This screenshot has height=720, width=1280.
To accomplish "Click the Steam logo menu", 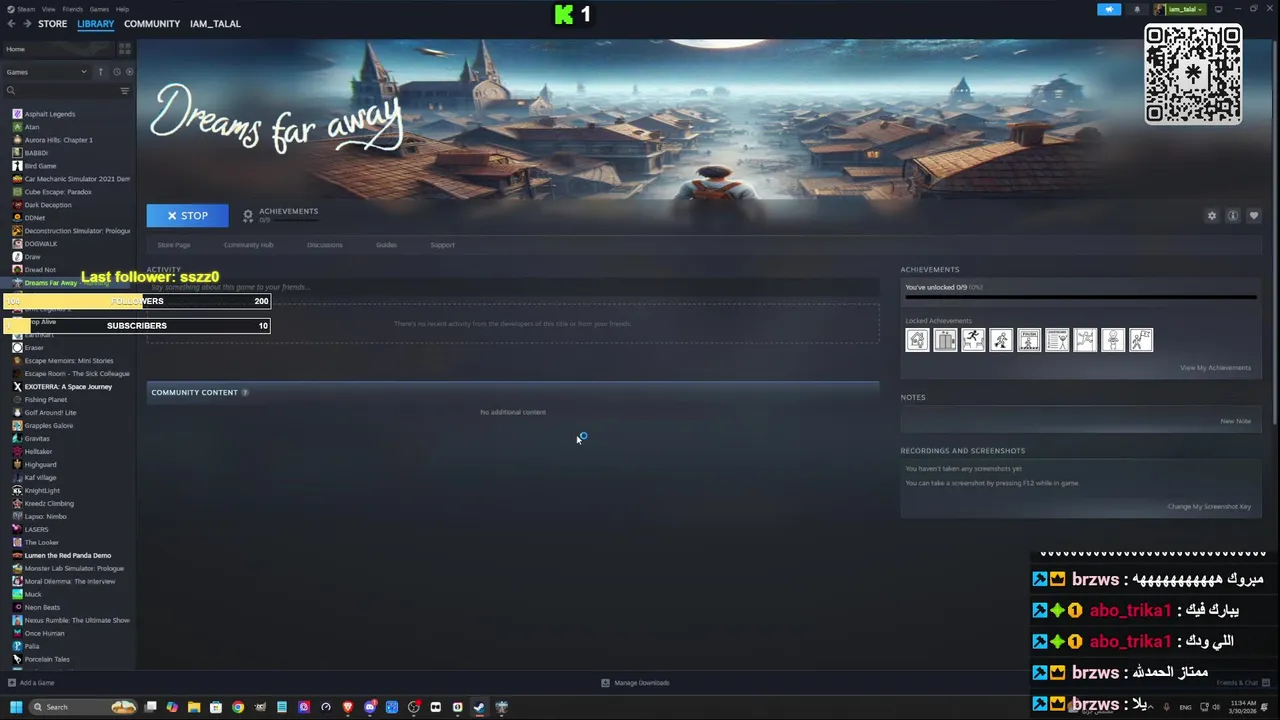I will [x=20, y=9].
